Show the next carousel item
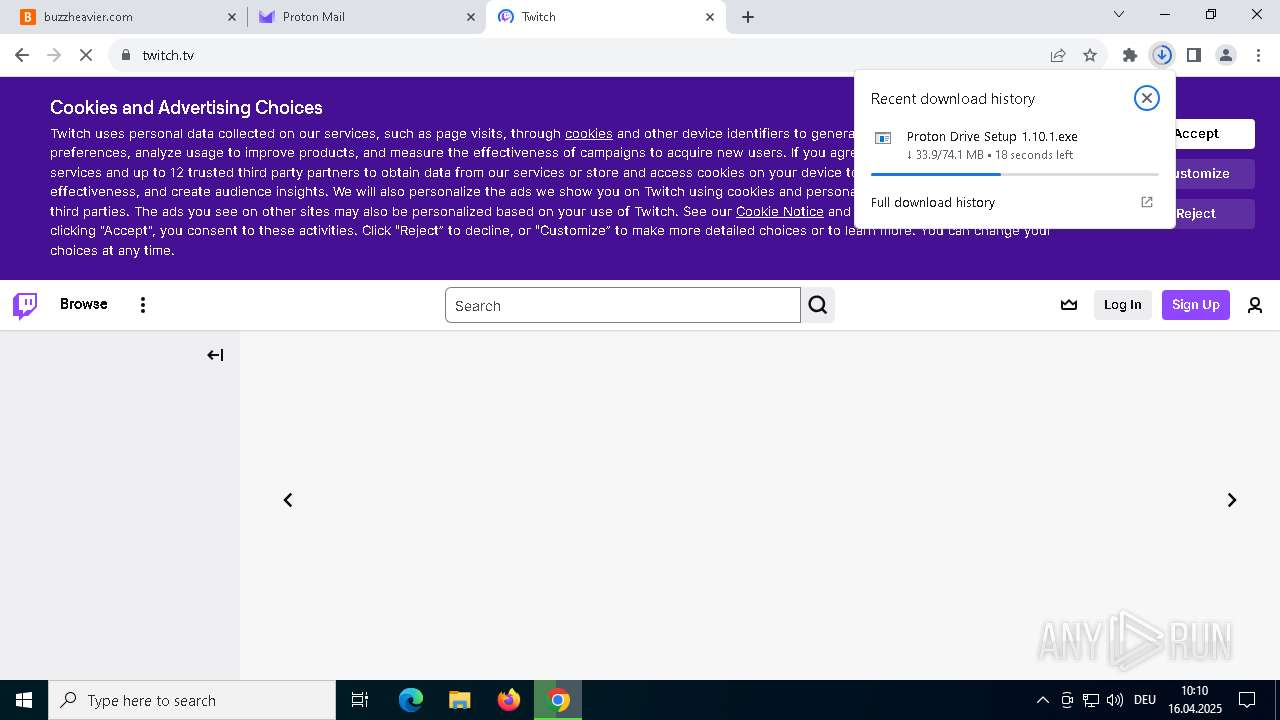Viewport: 1280px width, 720px height. (x=1232, y=500)
